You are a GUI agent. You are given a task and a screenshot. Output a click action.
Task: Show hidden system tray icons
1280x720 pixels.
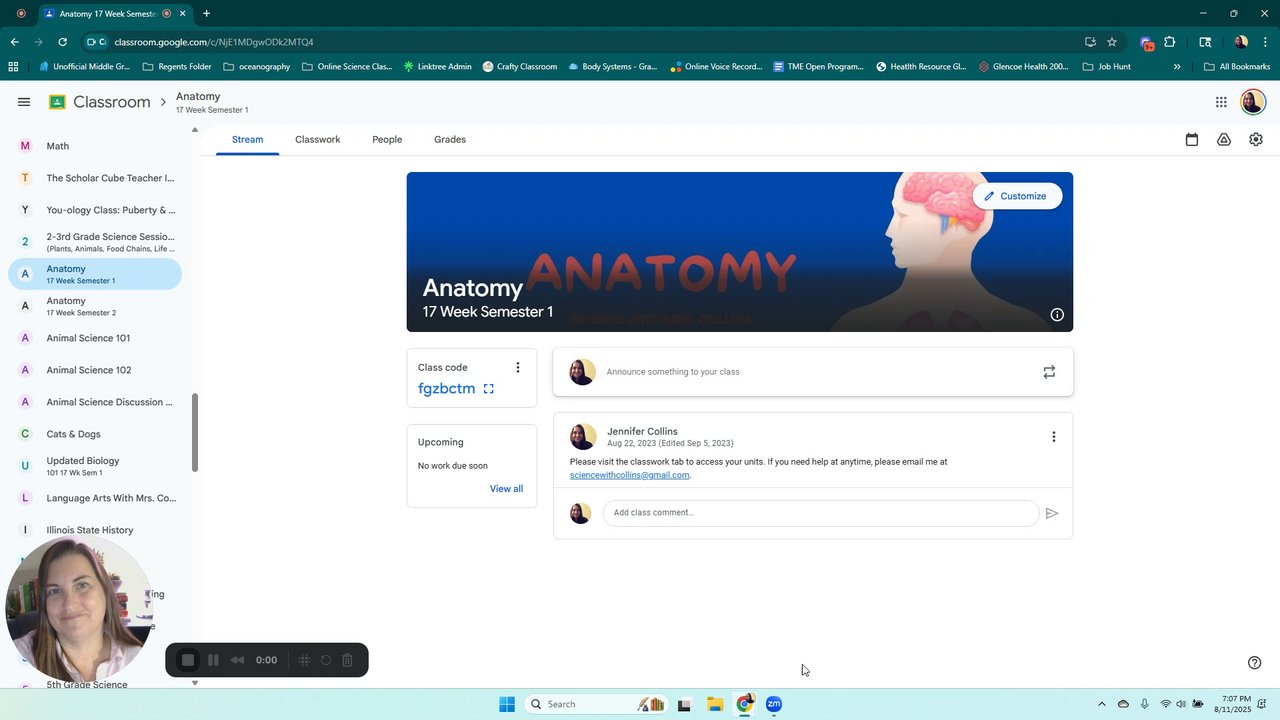tap(1102, 704)
